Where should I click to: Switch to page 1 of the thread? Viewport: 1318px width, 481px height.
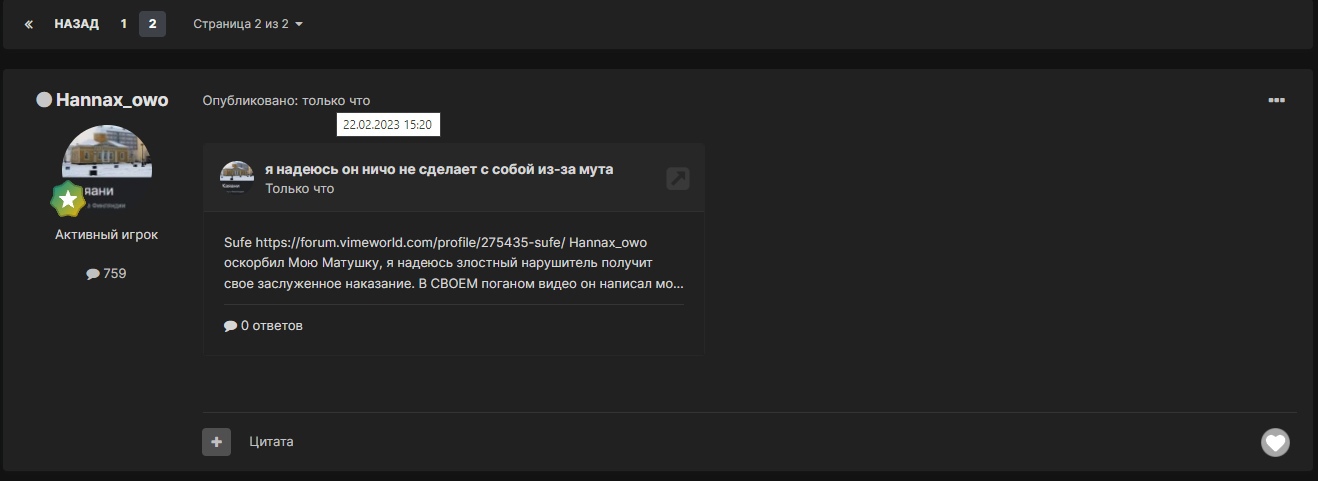tap(124, 24)
